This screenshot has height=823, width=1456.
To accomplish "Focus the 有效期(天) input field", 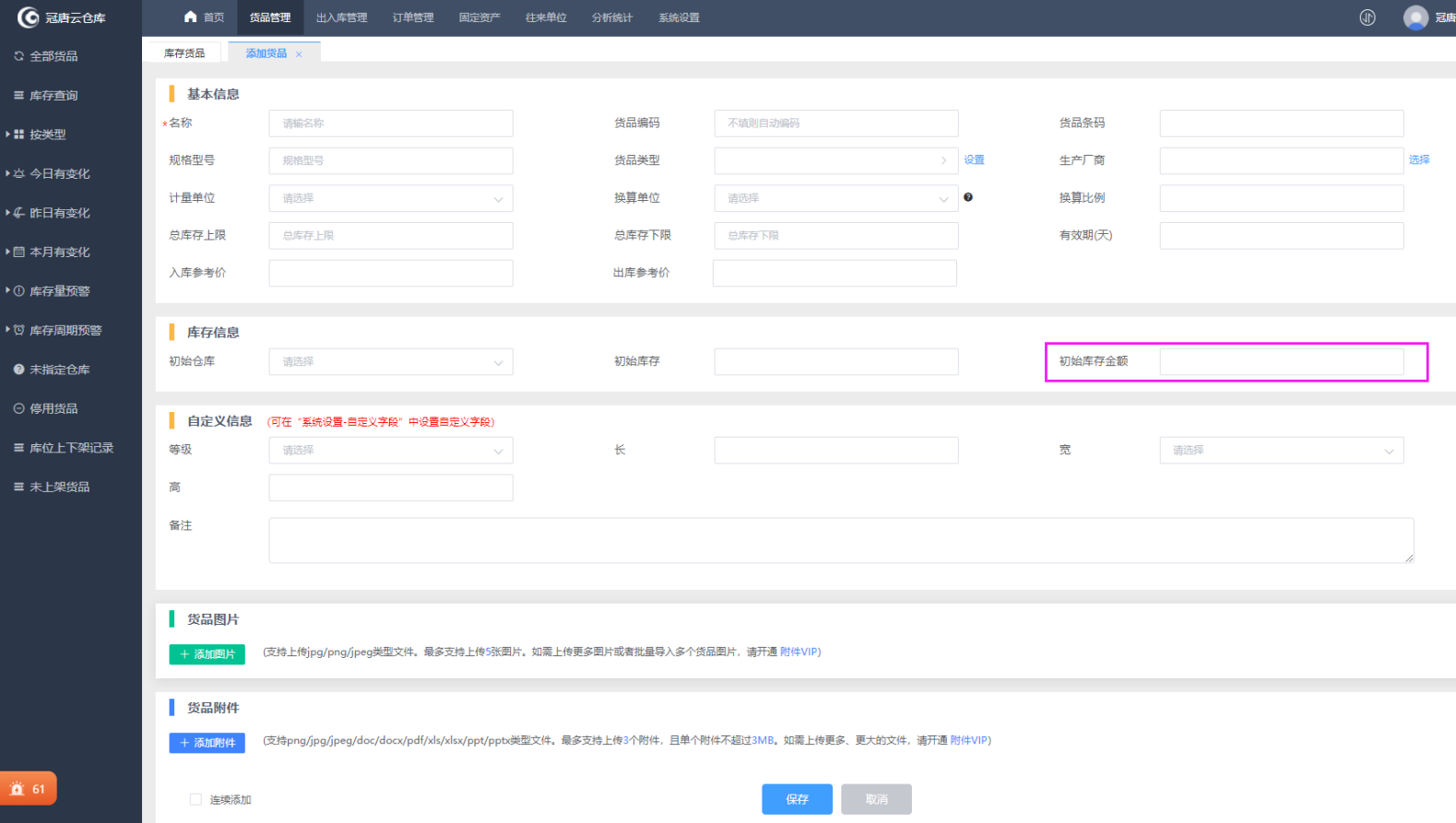I will (x=1282, y=236).
